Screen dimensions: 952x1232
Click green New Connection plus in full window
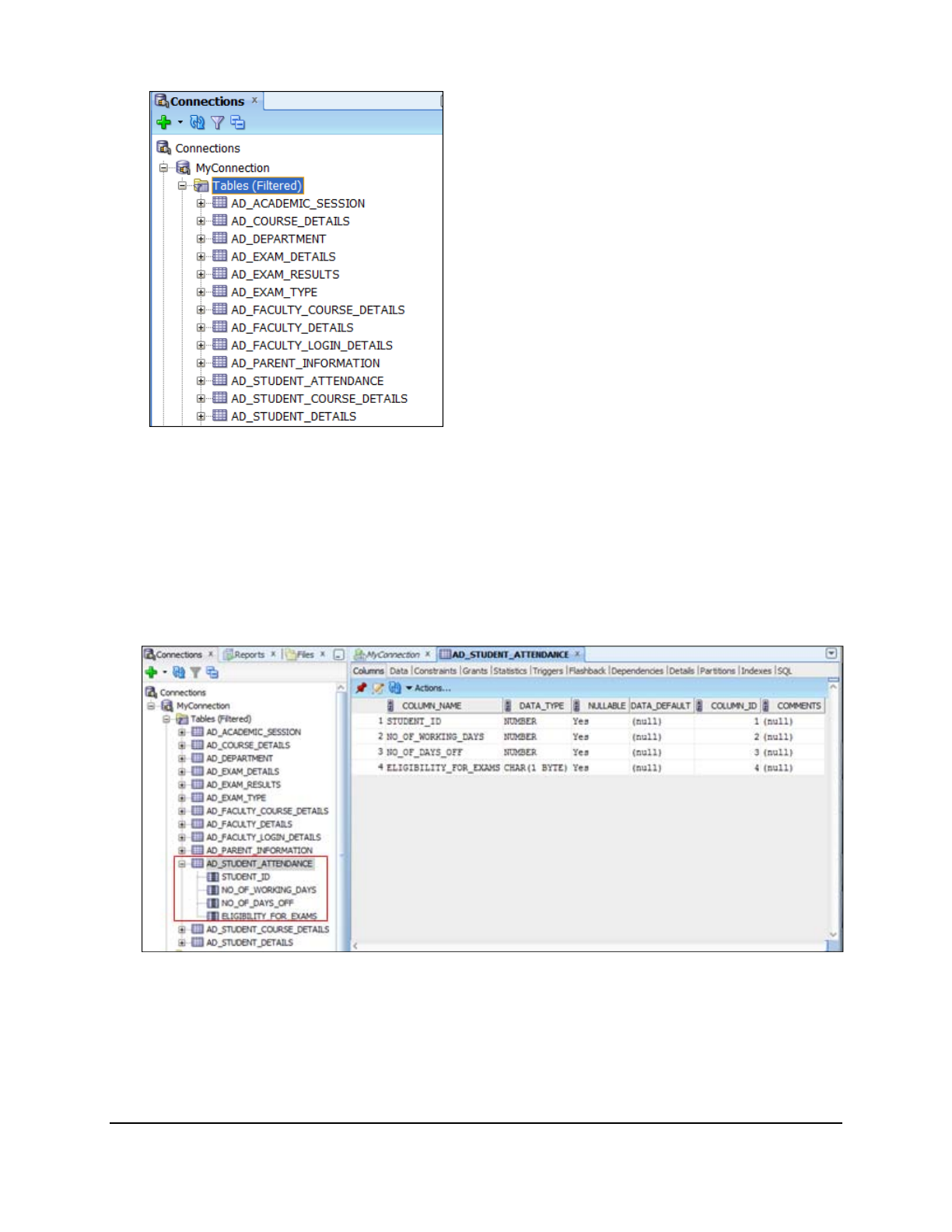coord(152,672)
